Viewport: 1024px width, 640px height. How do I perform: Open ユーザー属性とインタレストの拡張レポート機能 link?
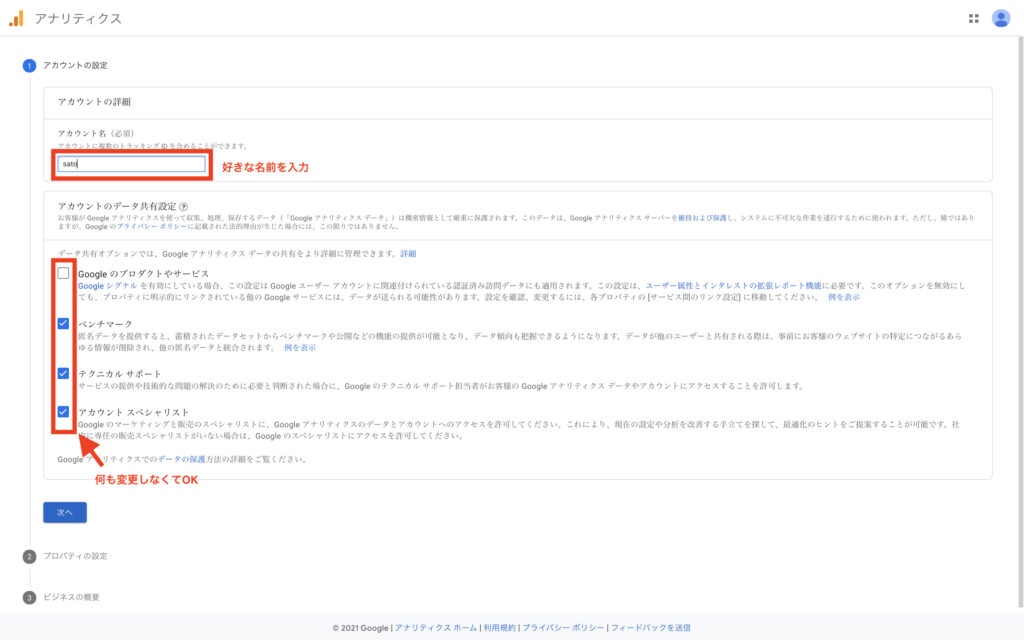(x=733, y=286)
